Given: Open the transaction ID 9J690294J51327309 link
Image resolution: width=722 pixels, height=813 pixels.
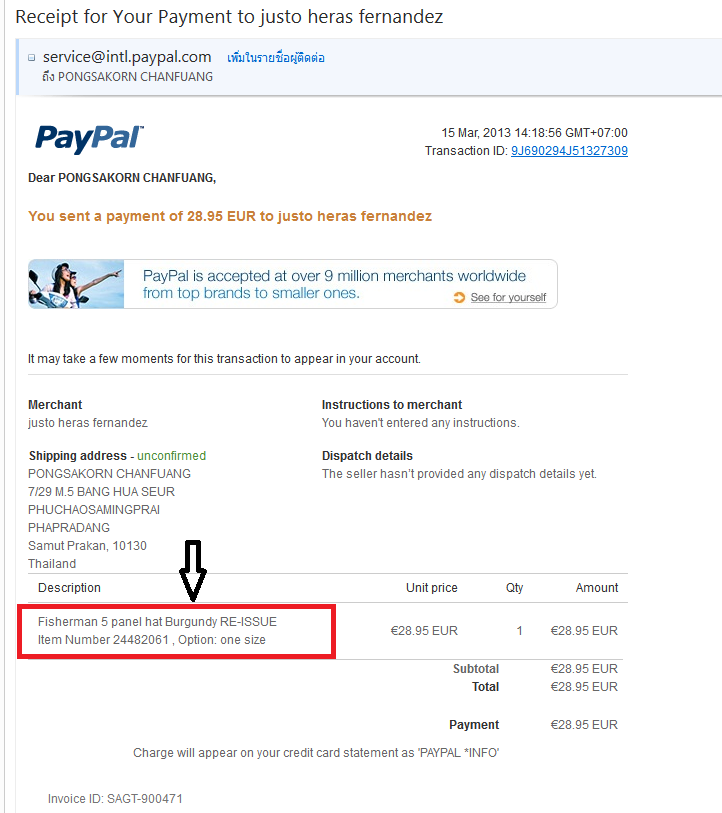Looking at the screenshot, I should click(x=569, y=151).
